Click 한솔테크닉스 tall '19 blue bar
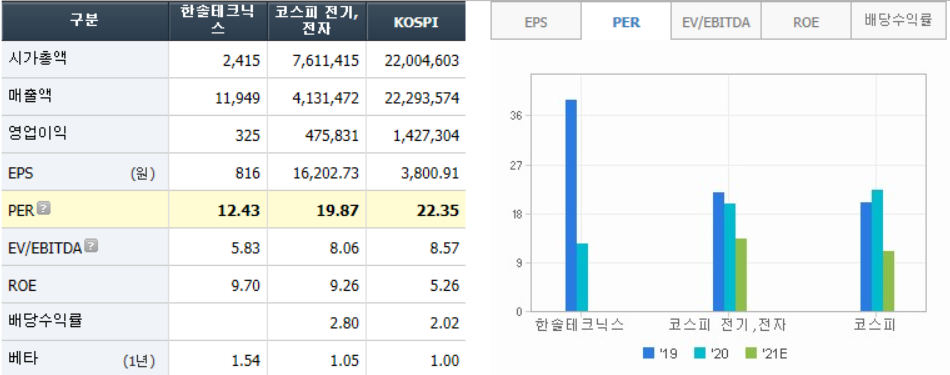The width and height of the screenshot is (950, 375). pyautogui.click(x=571, y=205)
